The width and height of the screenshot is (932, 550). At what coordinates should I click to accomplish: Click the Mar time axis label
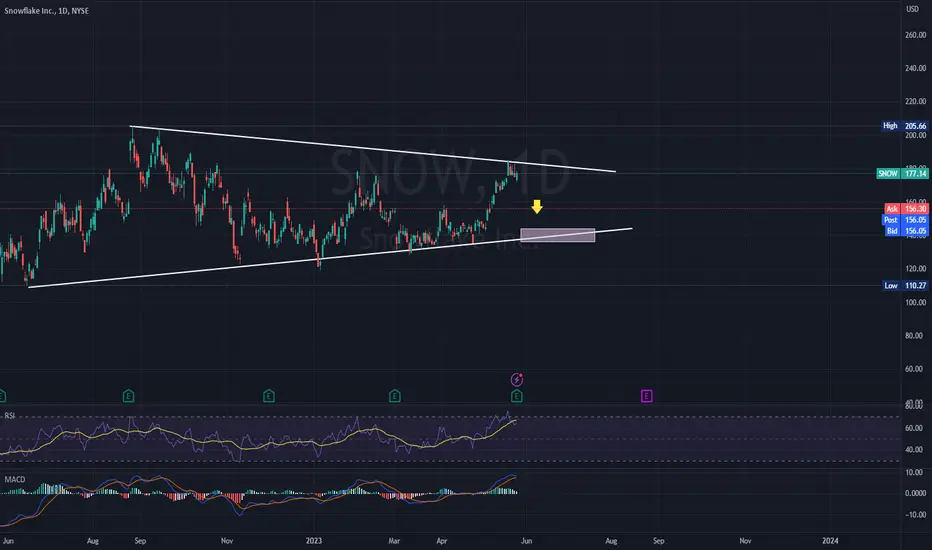[394, 541]
